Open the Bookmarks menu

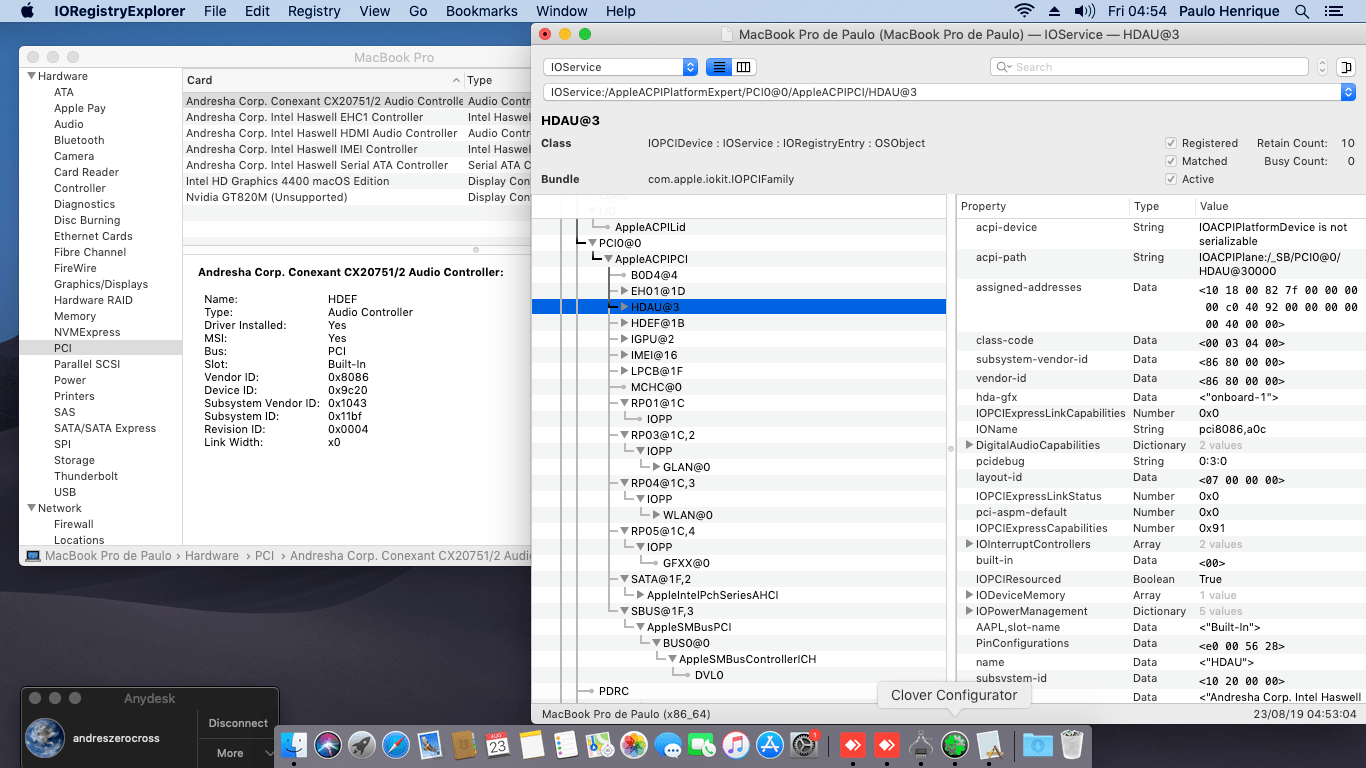click(x=482, y=11)
